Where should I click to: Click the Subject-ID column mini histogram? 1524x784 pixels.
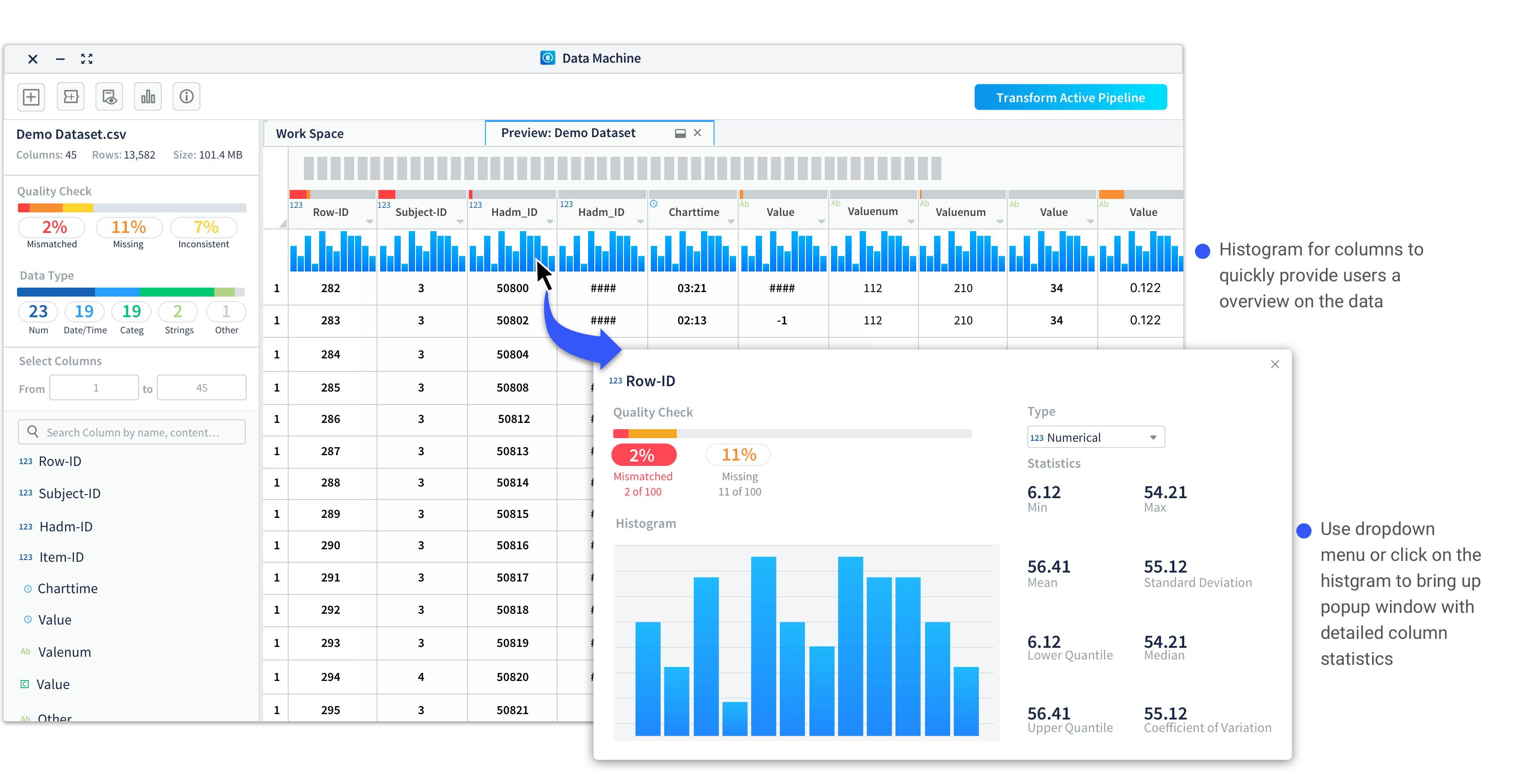[x=422, y=251]
